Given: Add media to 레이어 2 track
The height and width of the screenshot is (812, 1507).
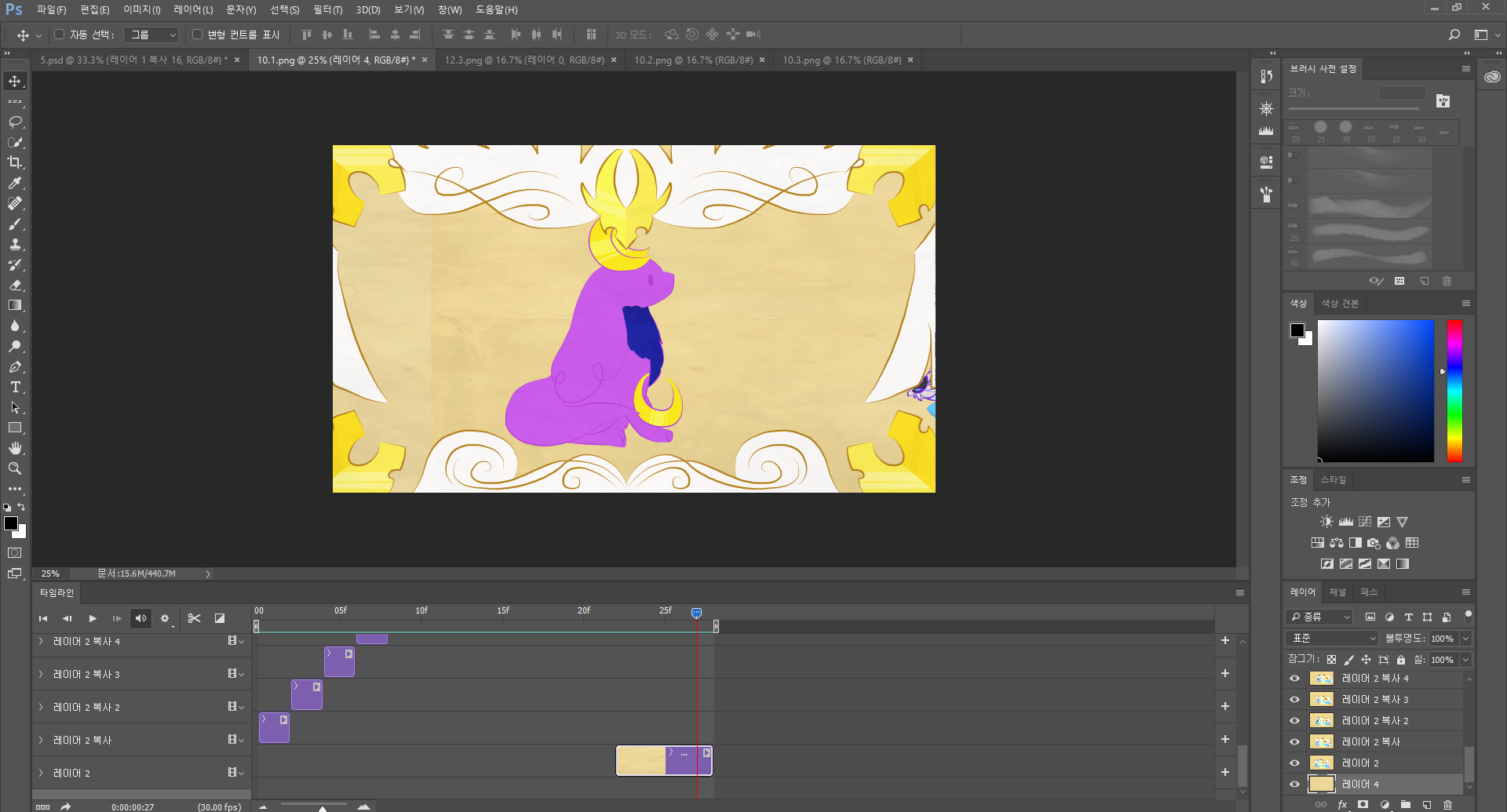Looking at the screenshot, I should coord(1225,773).
